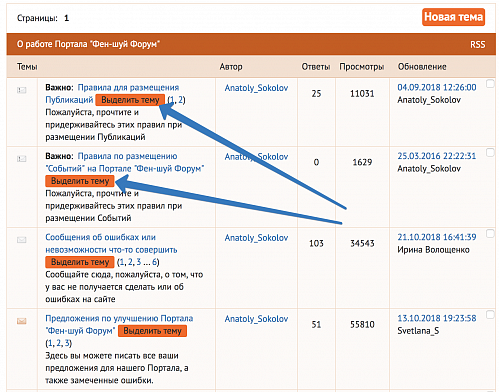The height and width of the screenshot is (392, 499).
Task: Open Anatoly_Sokolov author link in the 'Публикаций' row
Action: point(256,88)
